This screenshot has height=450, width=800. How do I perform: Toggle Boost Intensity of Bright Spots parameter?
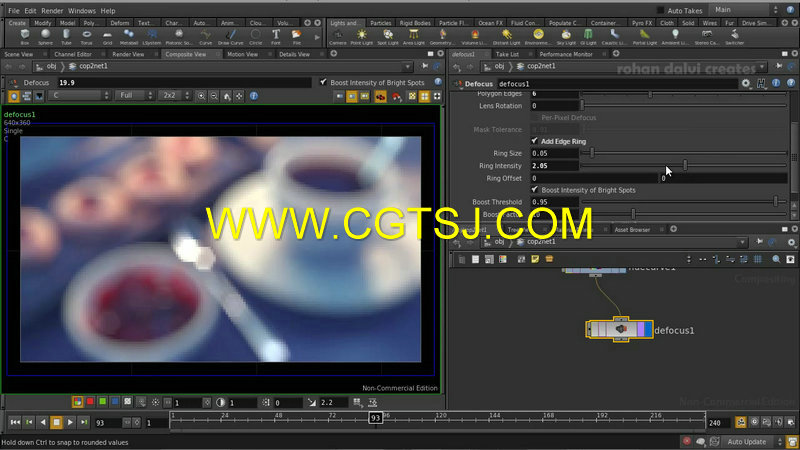534,189
